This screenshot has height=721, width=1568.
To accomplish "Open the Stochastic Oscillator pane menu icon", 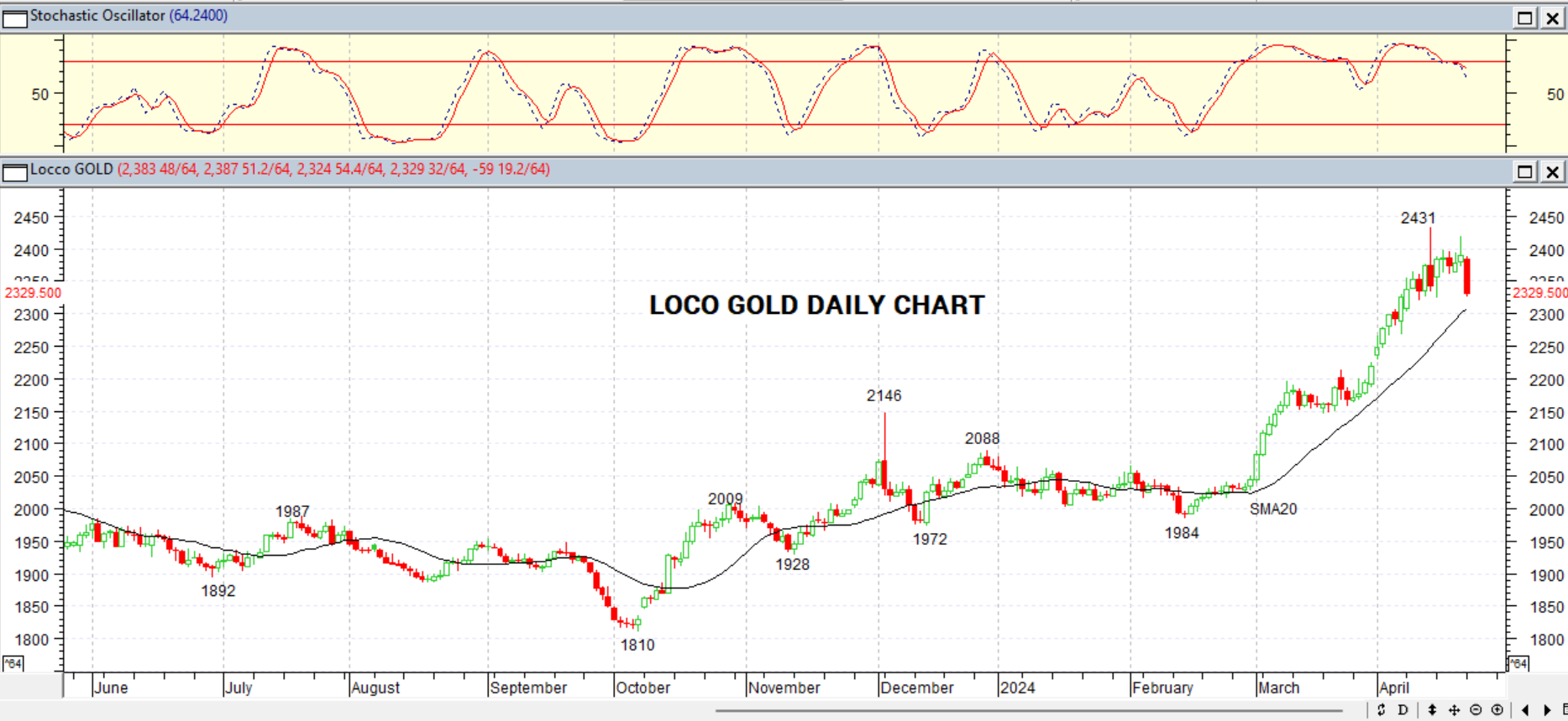I will pyautogui.click(x=15, y=18).
